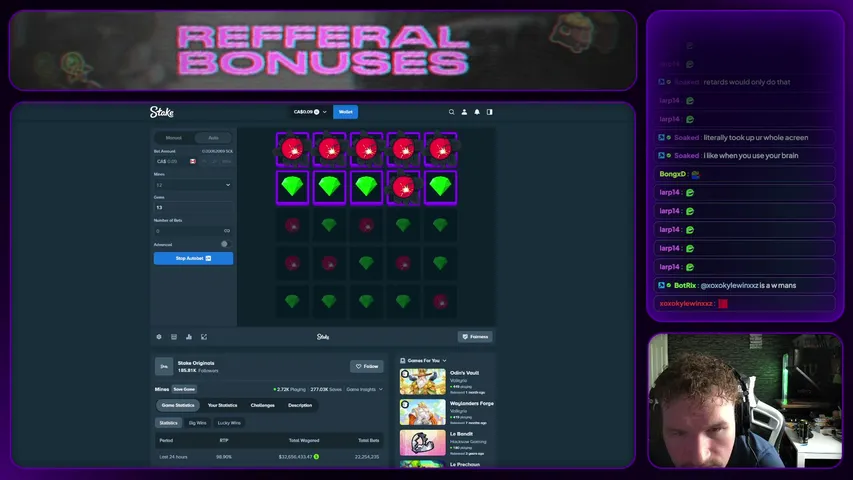Click the Odin's Vault game title
The image size is (853, 480).
coord(464,373)
